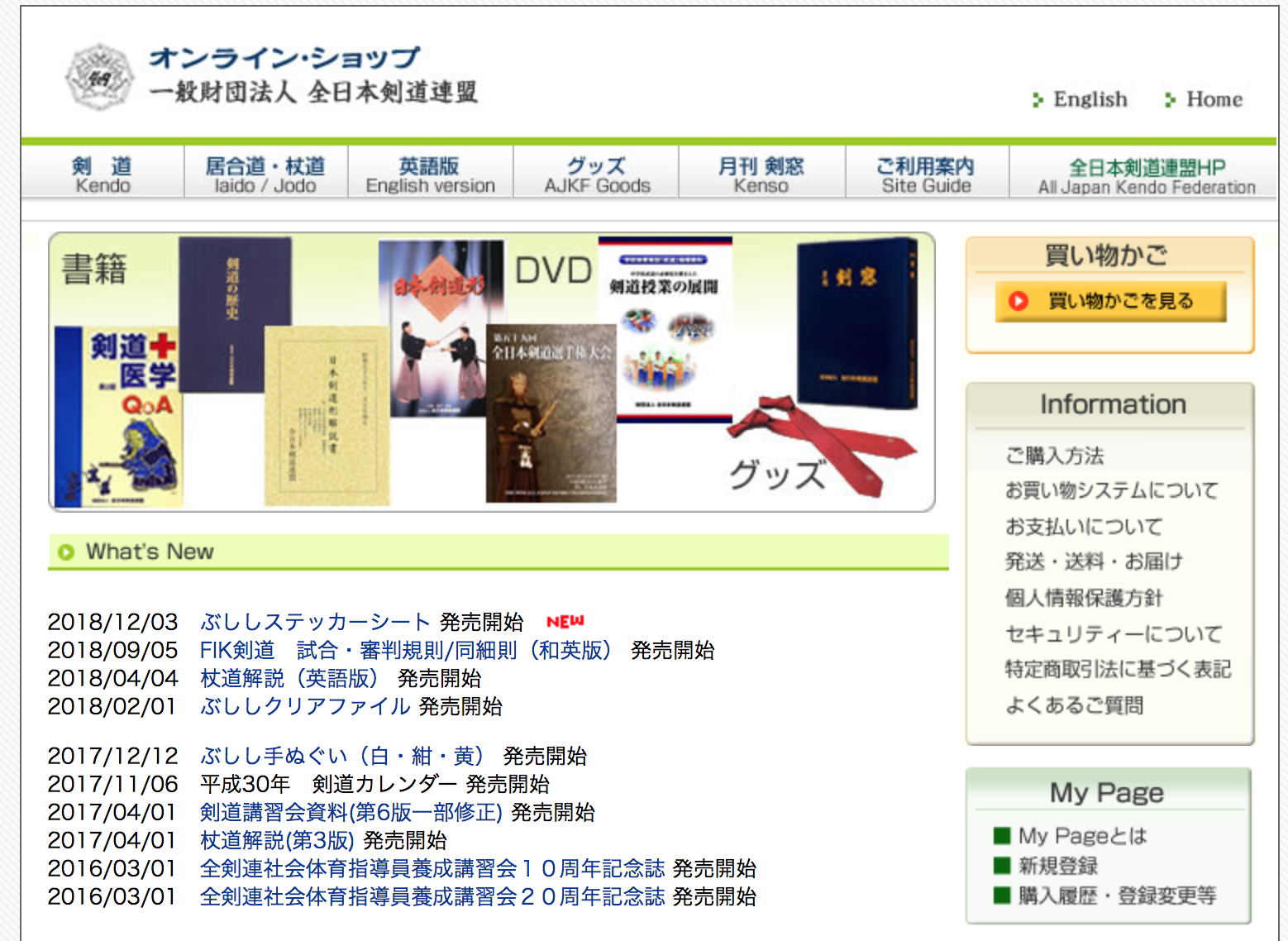
Task: Go to the Home link
Action: point(1214,100)
